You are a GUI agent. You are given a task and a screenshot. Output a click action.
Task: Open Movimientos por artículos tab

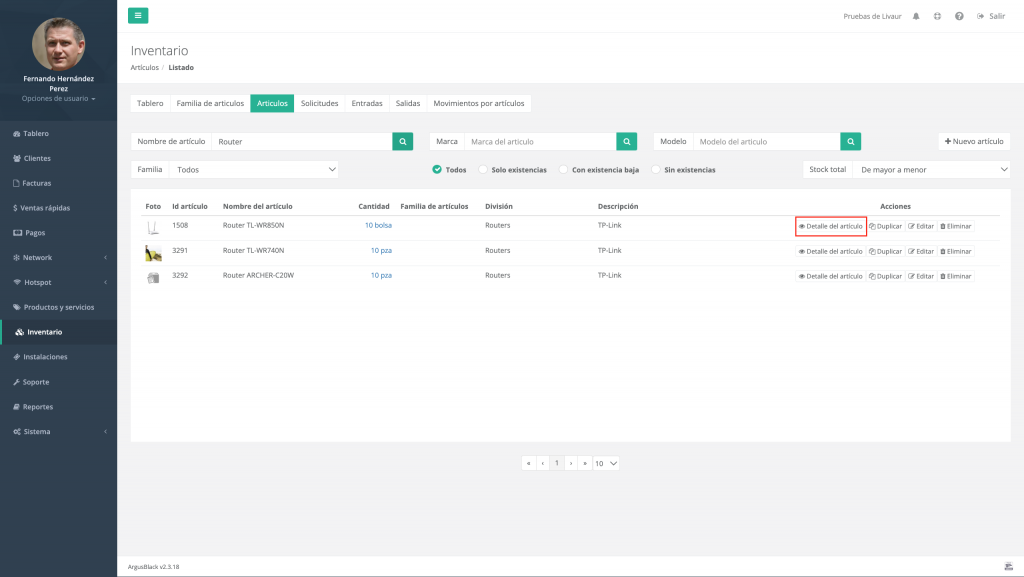tap(479, 103)
